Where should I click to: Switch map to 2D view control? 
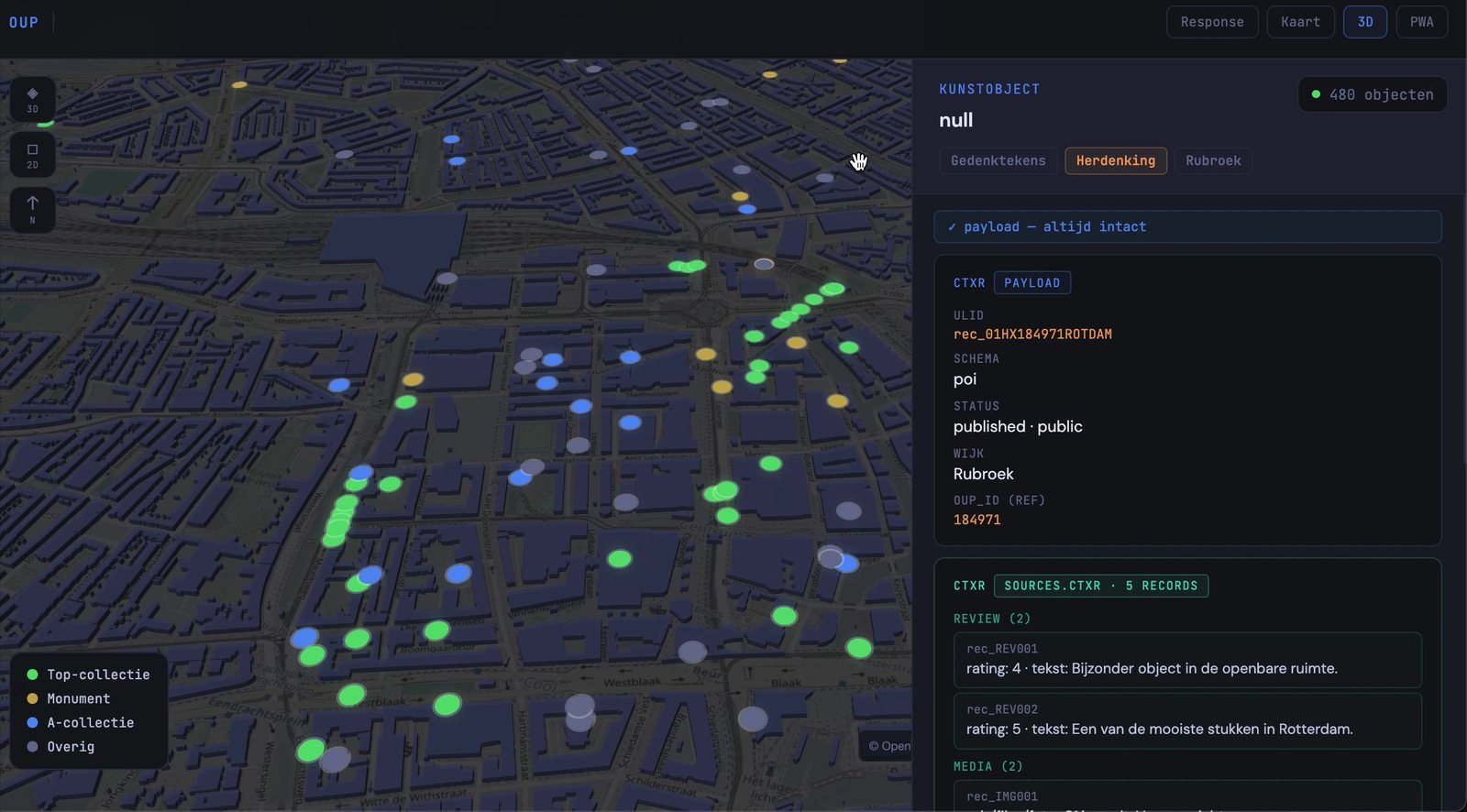point(32,155)
